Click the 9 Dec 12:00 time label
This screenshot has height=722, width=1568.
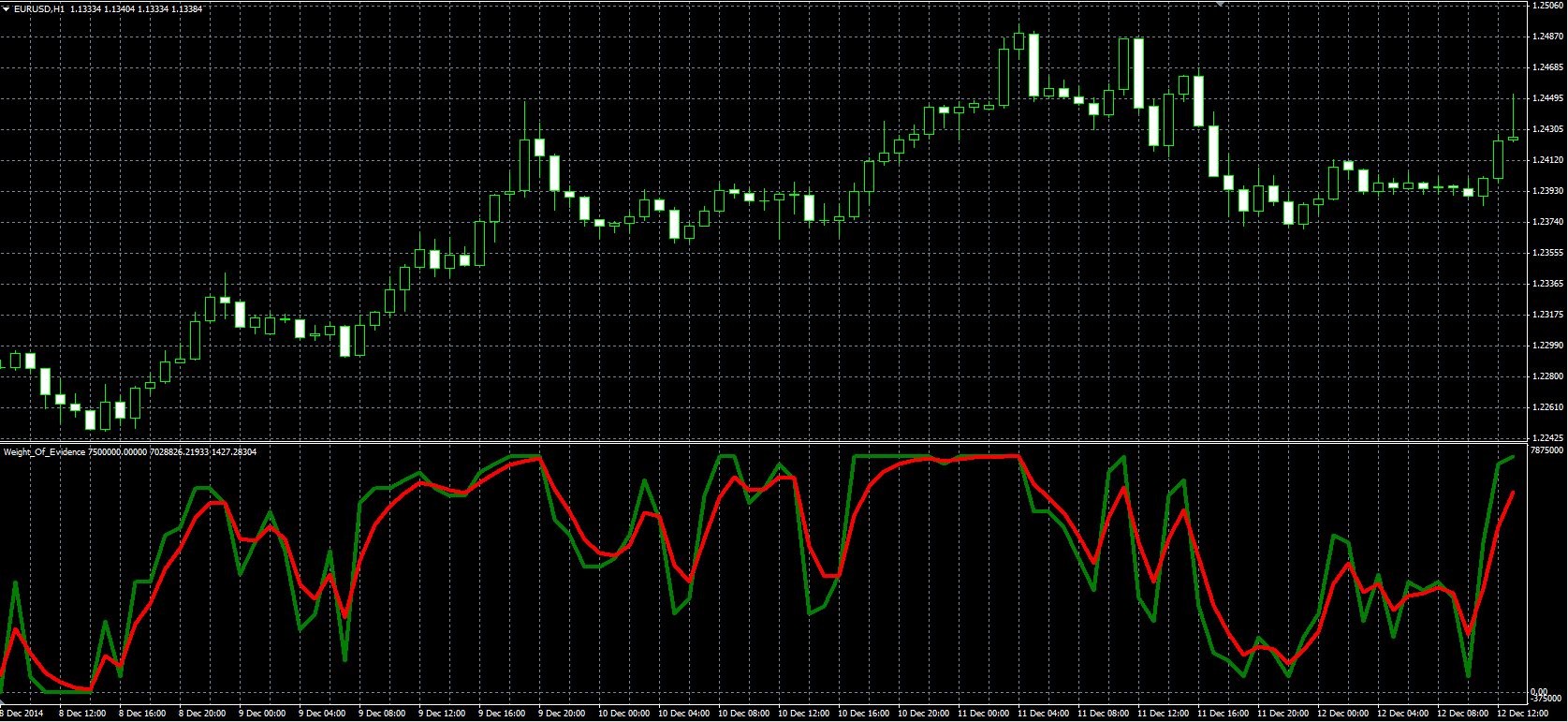pyautogui.click(x=442, y=714)
